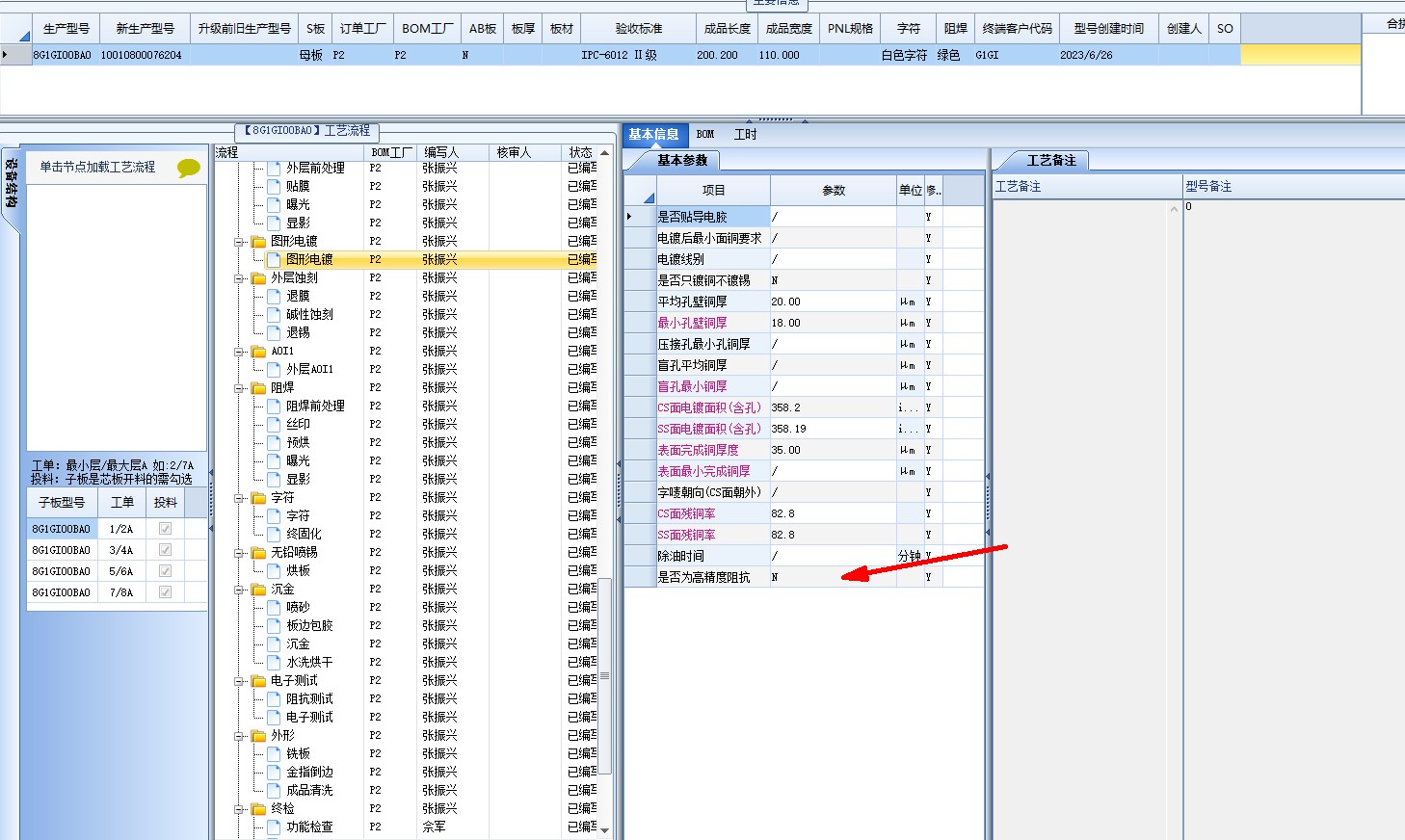The height and width of the screenshot is (840, 1405).
Task: Collapse the 无铅喷锡 folder node
Action: point(240,553)
